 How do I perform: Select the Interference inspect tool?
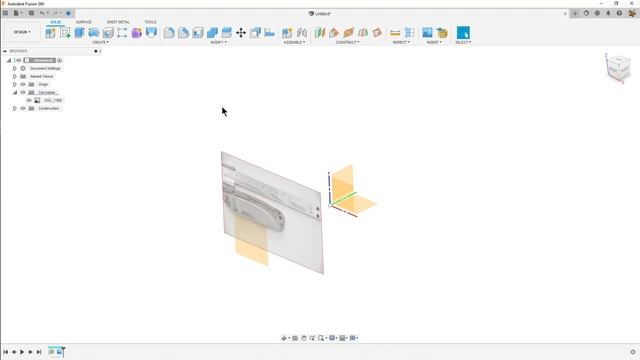click(x=409, y=33)
